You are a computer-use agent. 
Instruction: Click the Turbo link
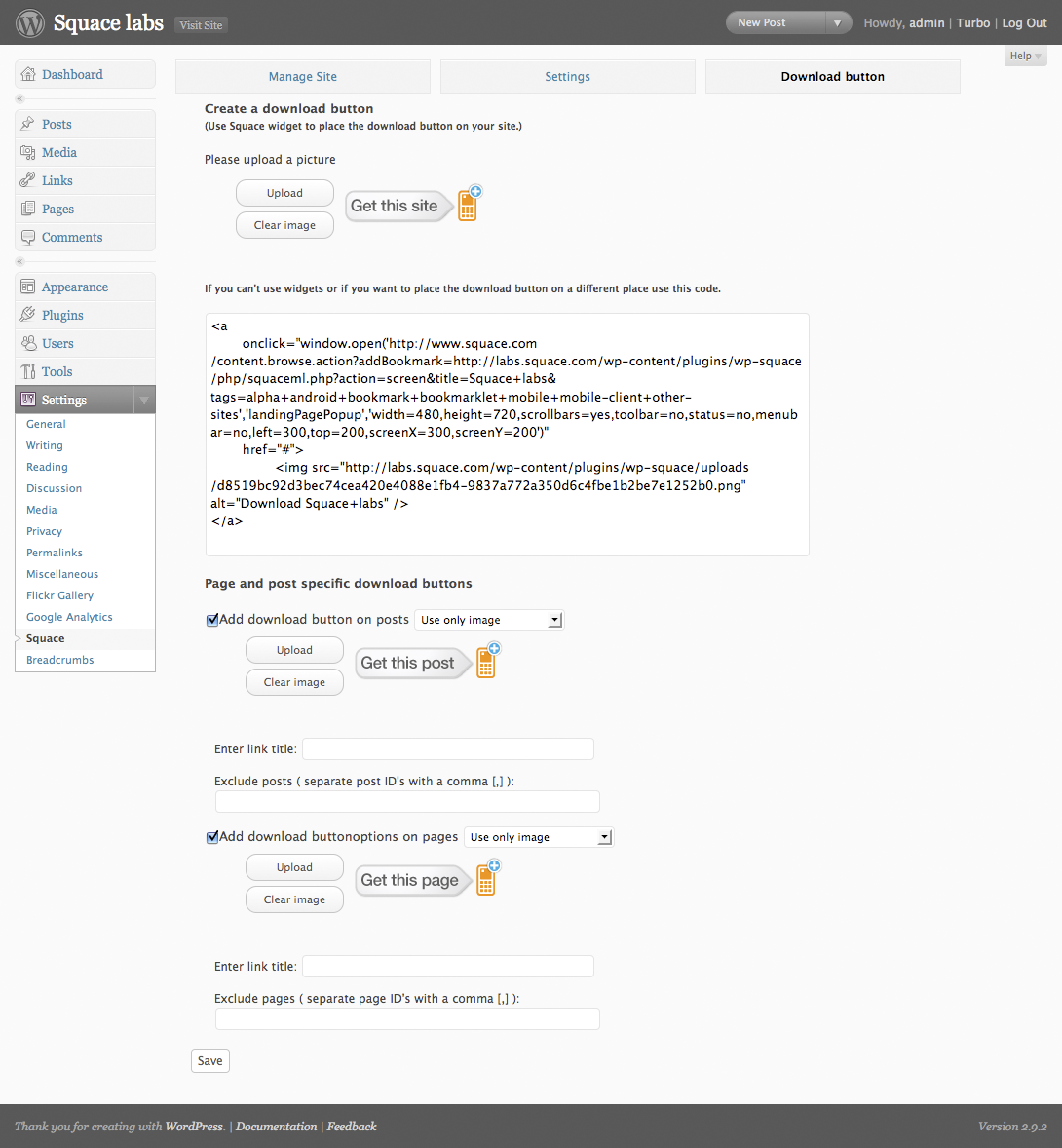pos(972,22)
